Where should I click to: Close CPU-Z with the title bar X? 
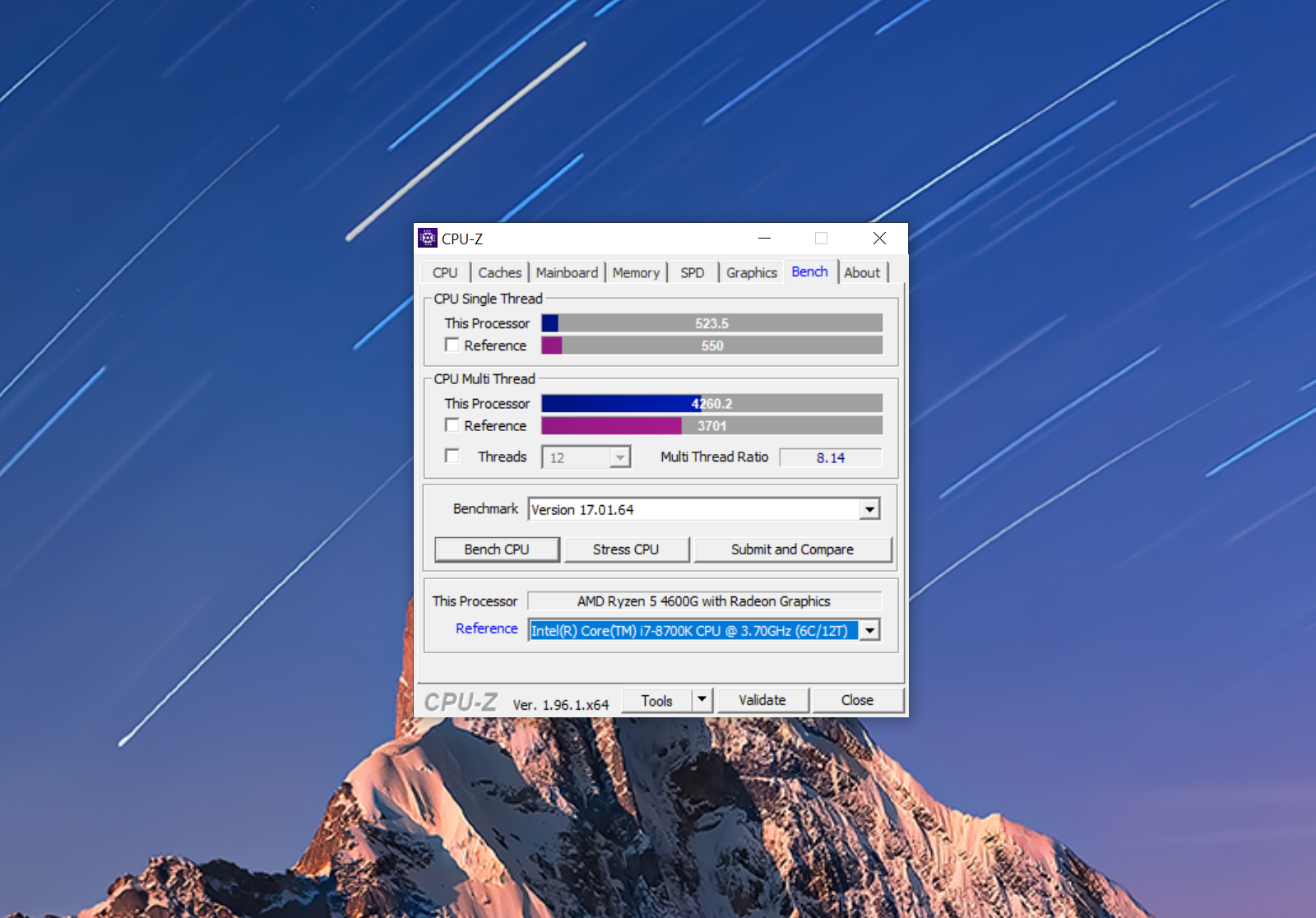tap(879, 239)
